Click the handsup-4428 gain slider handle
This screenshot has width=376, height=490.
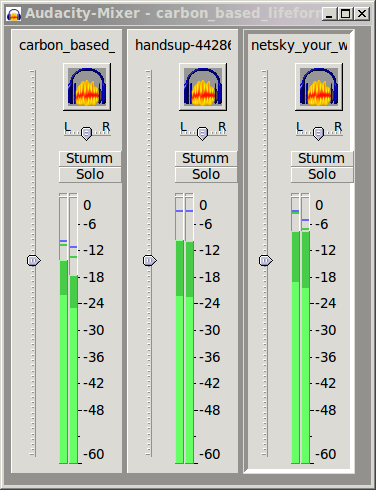[x=150, y=260]
